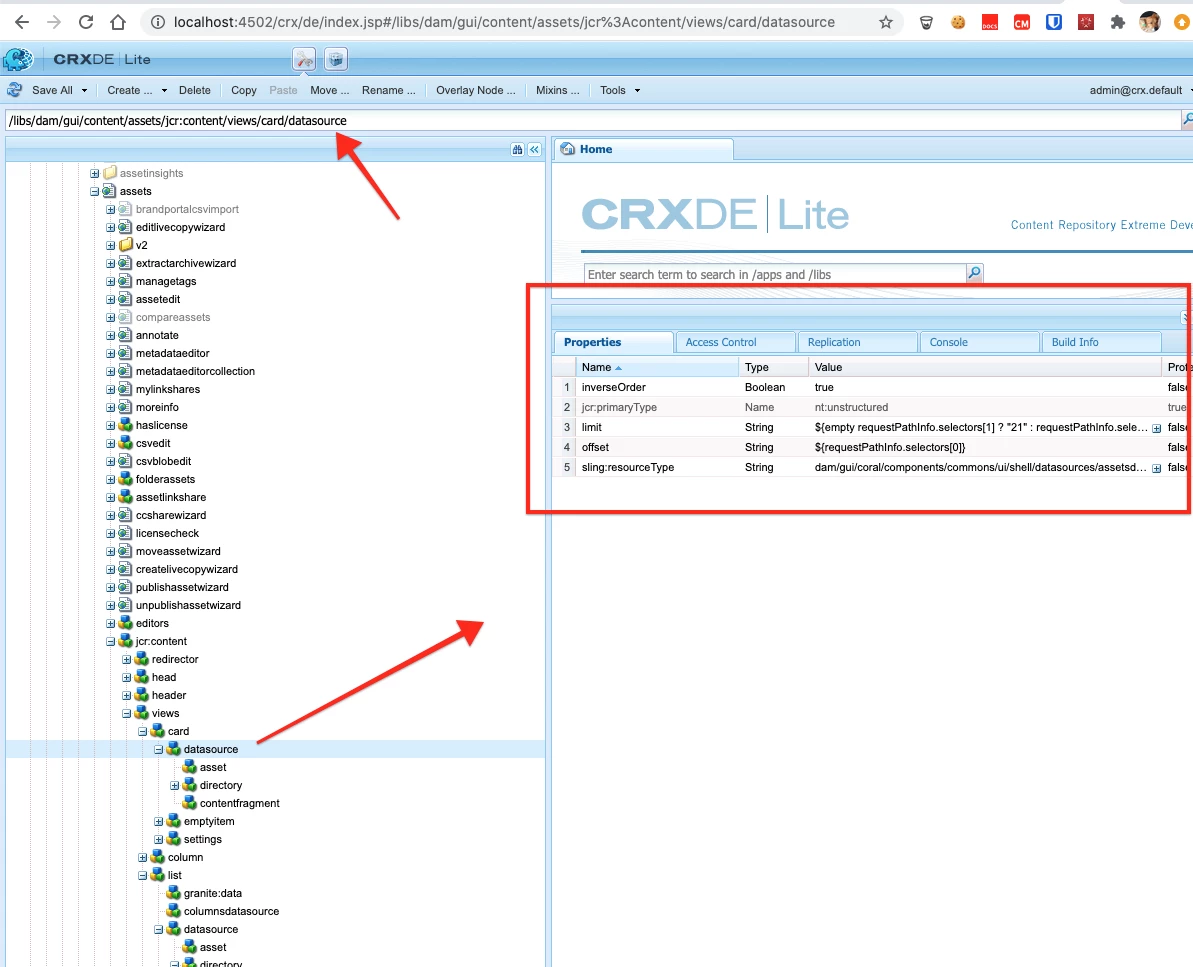This screenshot has height=967, width=1193.
Task: Select the inverseOrder property row
Action: (x=872, y=387)
